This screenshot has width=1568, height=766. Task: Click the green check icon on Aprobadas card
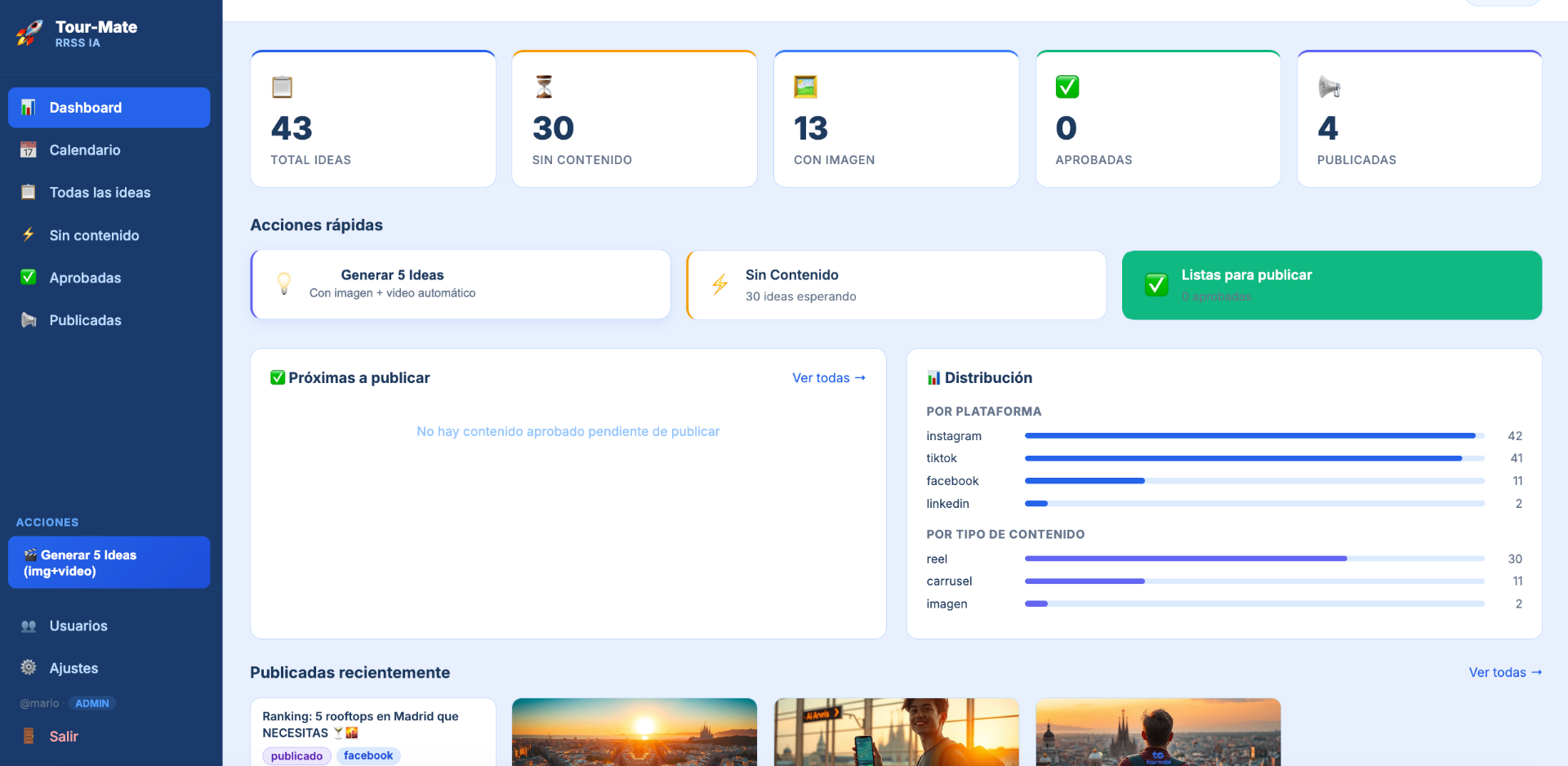[x=1067, y=87]
